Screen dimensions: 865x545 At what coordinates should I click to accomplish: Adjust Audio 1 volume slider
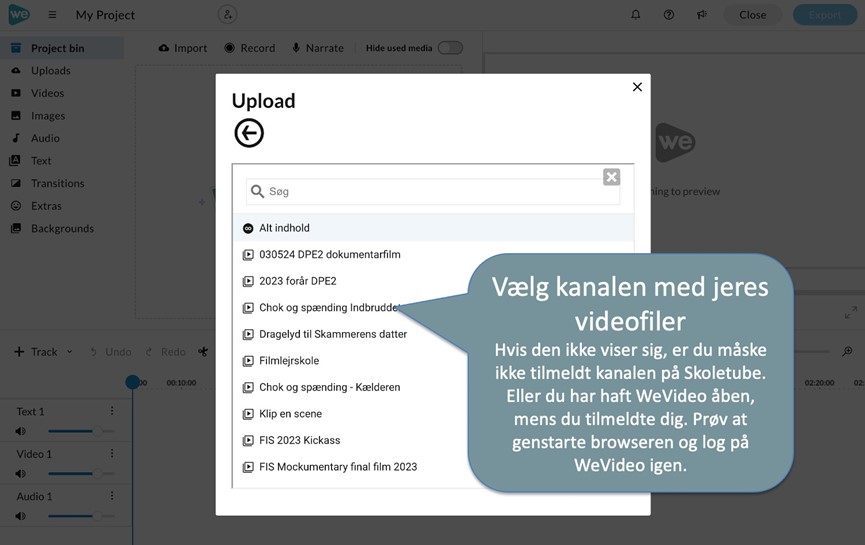coord(81,516)
